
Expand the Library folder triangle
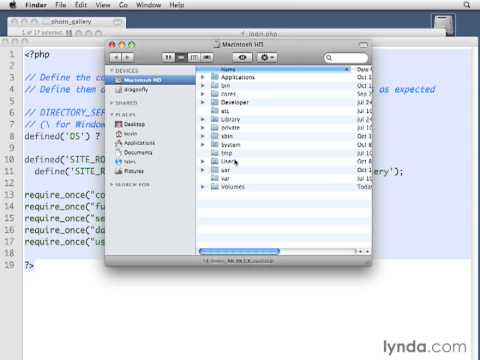[202, 119]
